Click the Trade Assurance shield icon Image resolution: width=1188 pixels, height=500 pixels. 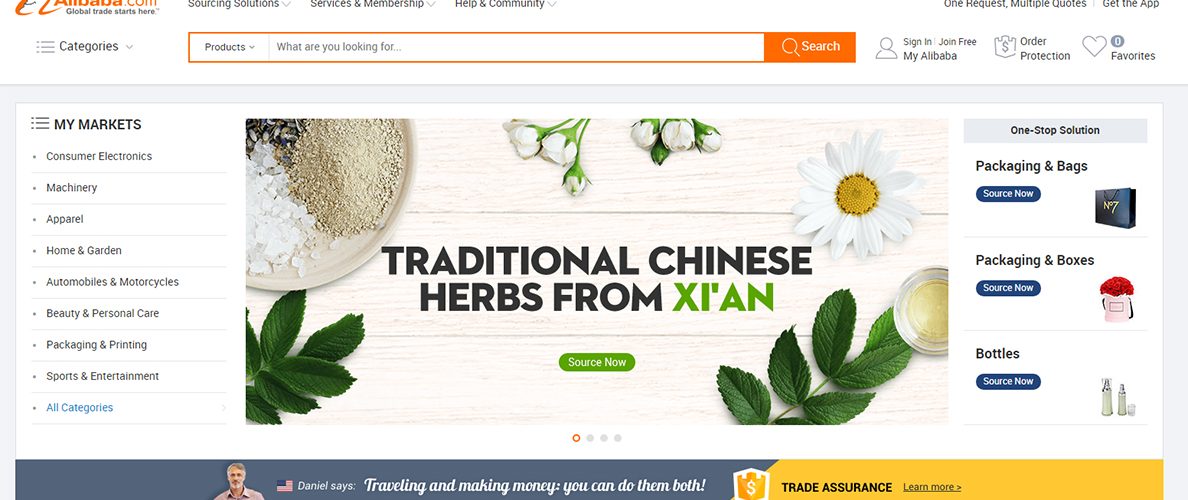(751, 485)
